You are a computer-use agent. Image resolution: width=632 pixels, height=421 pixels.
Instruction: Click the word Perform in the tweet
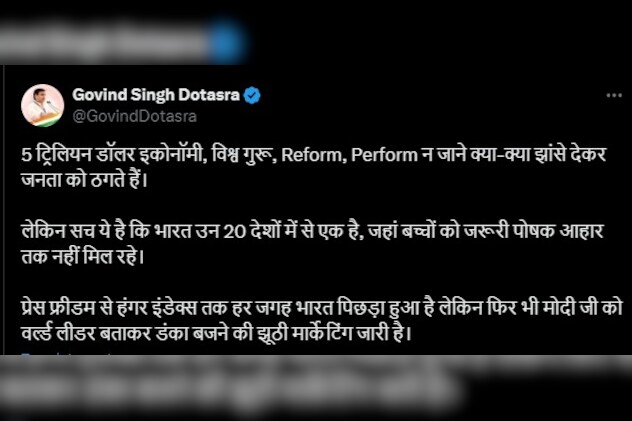[384, 155]
